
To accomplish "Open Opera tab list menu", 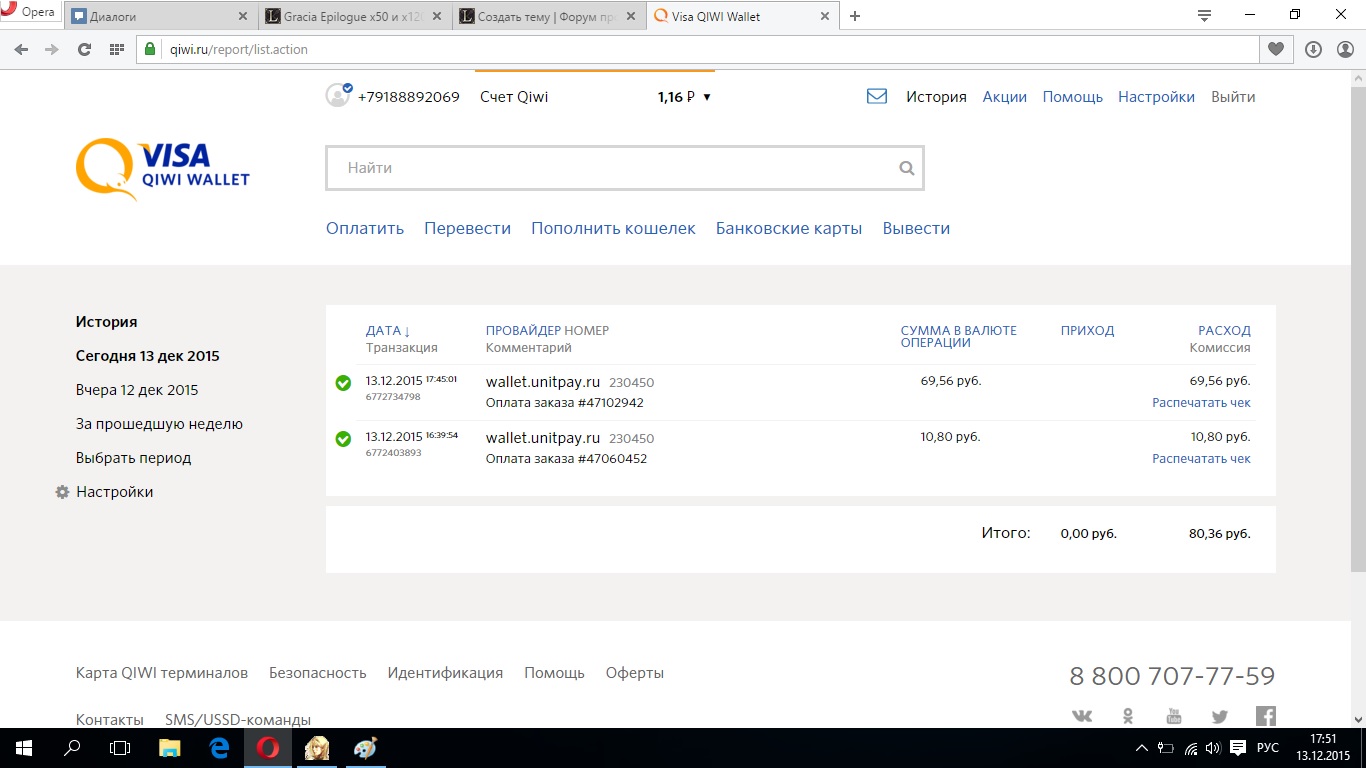I will (1204, 16).
